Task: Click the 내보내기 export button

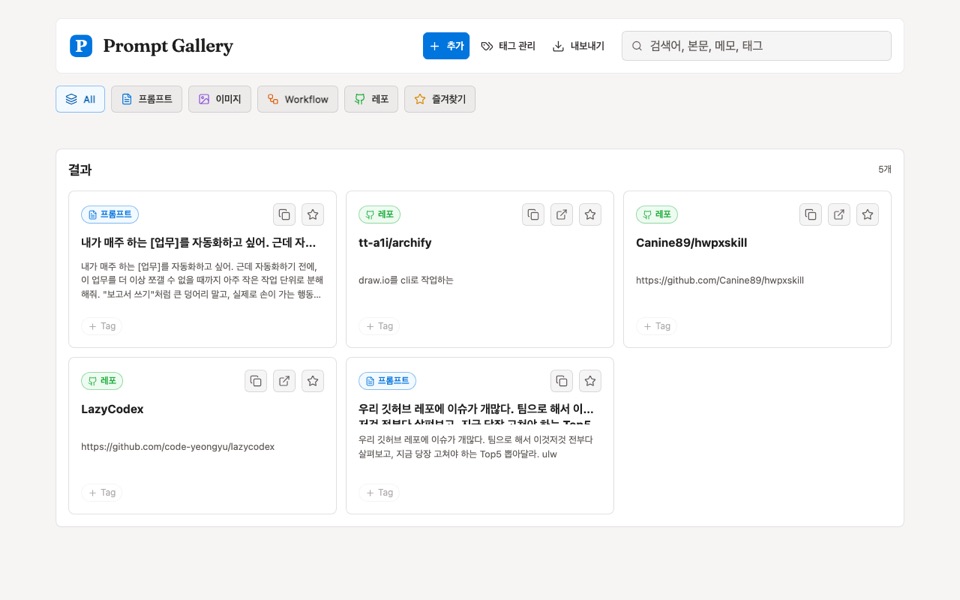Action: point(579,46)
